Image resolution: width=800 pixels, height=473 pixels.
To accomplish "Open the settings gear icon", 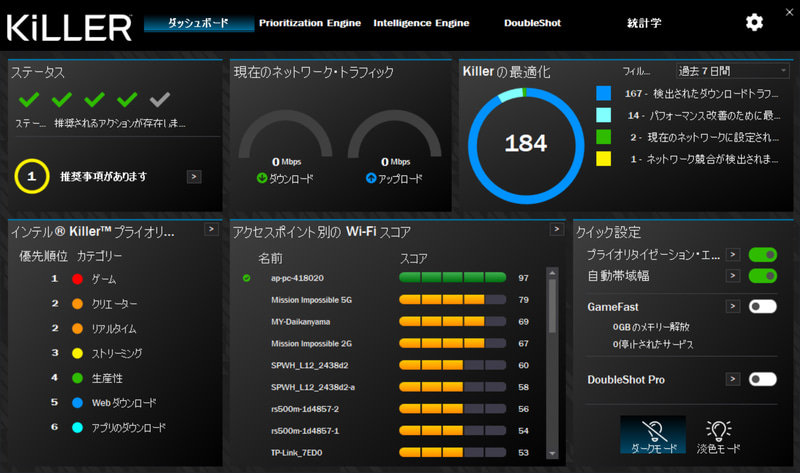I will [754, 22].
